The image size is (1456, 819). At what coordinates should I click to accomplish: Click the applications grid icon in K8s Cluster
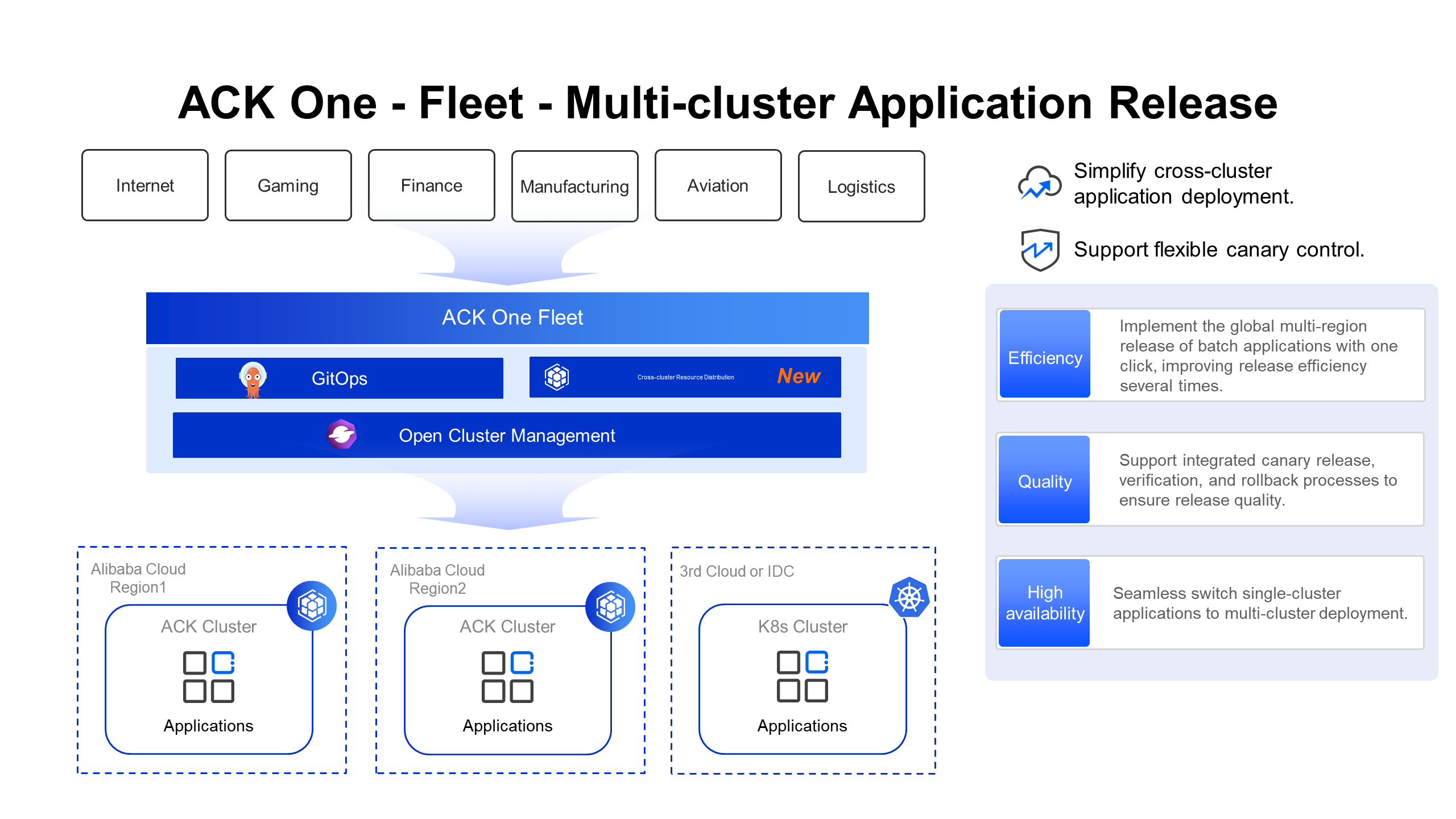pyautogui.click(x=803, y=676)
